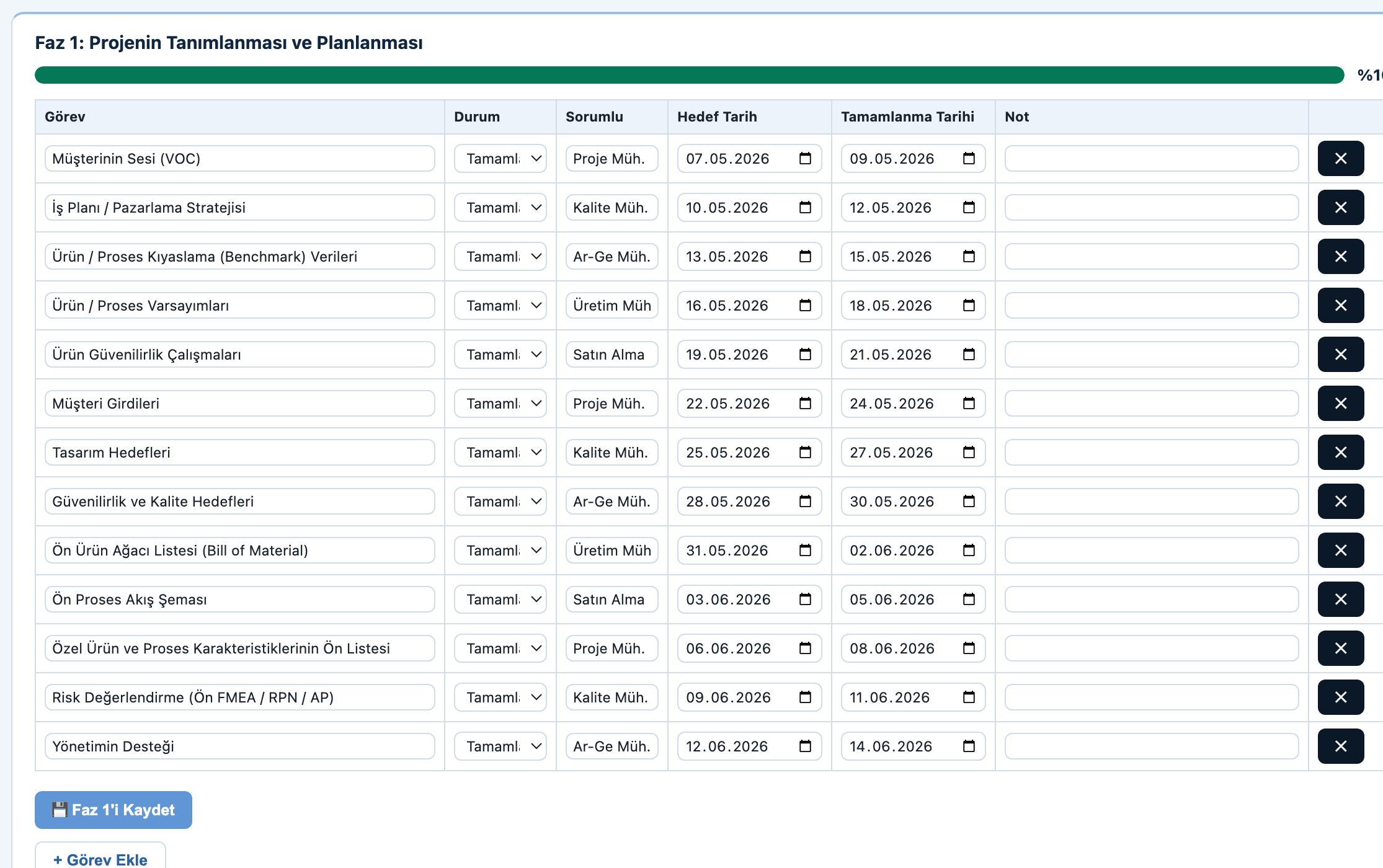
Task: Open calendar for target date 19.05.2026
Action: pyautogui.click(x=805, y=355)
